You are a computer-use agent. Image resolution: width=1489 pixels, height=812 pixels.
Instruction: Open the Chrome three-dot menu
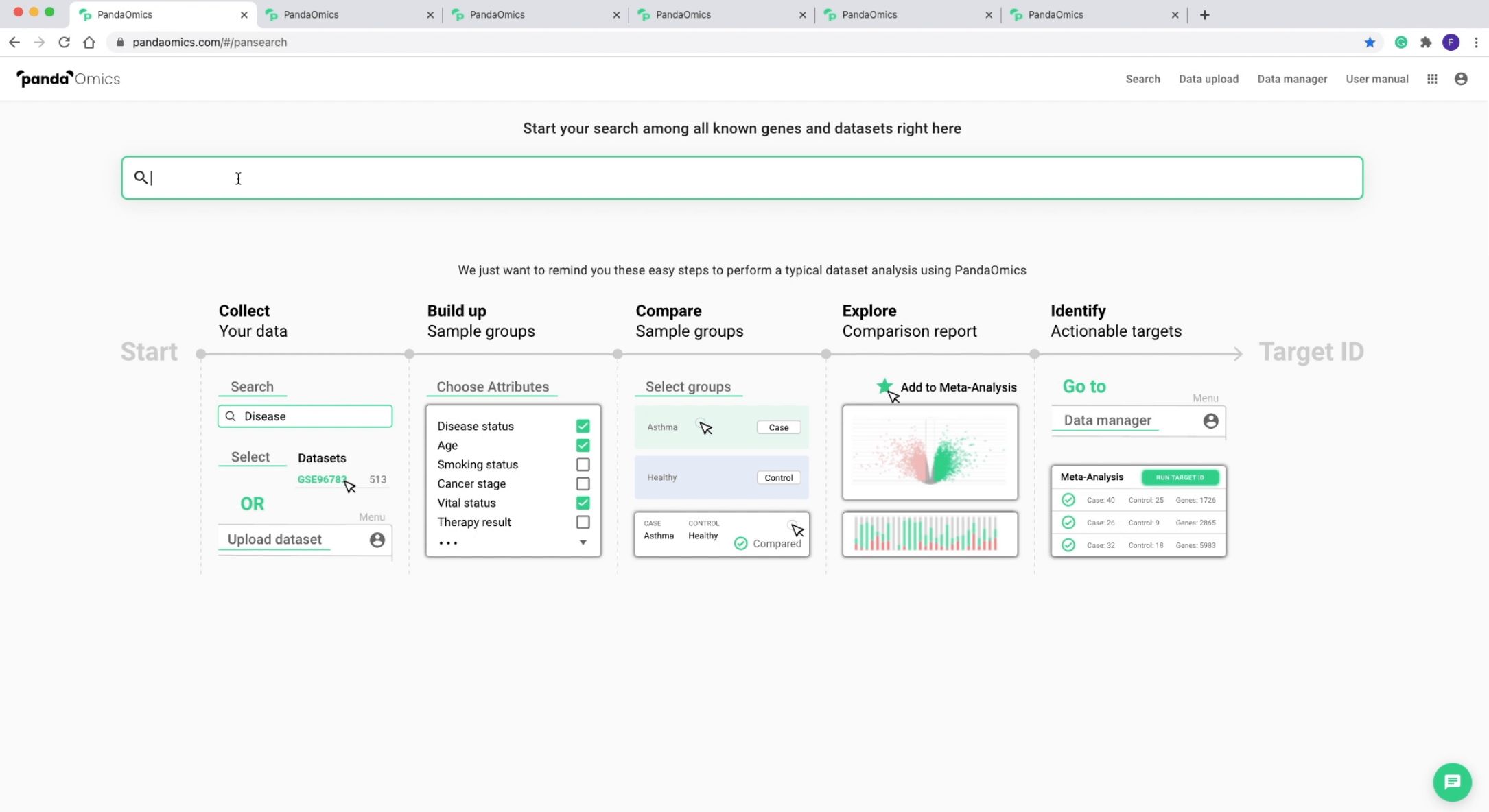[1476, 43]
